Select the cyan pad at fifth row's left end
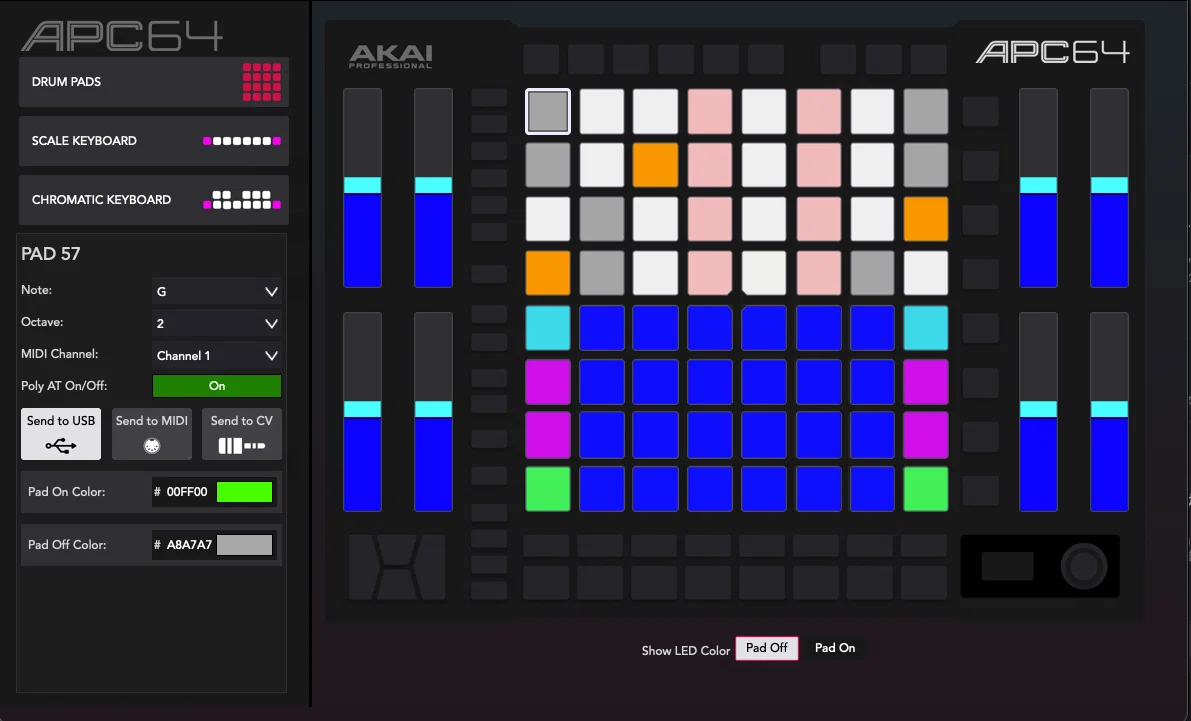 (x=548, y=328)
